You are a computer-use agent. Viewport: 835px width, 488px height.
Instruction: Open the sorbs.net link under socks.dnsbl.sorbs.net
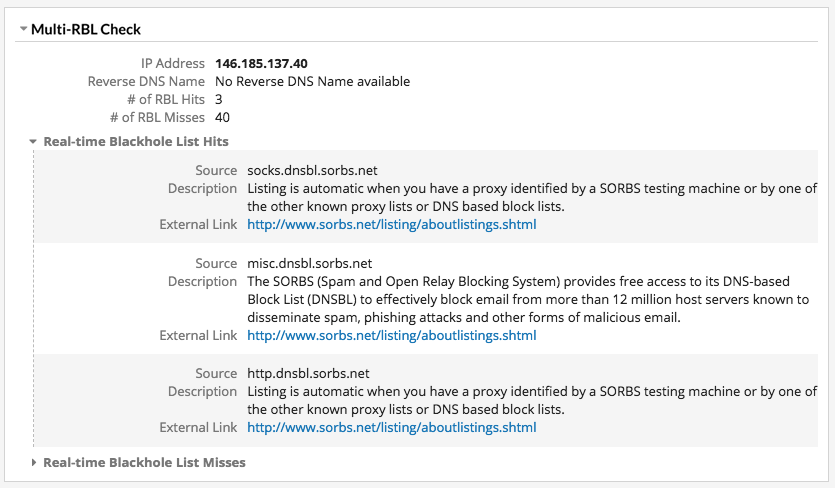[x=391, y=225]
